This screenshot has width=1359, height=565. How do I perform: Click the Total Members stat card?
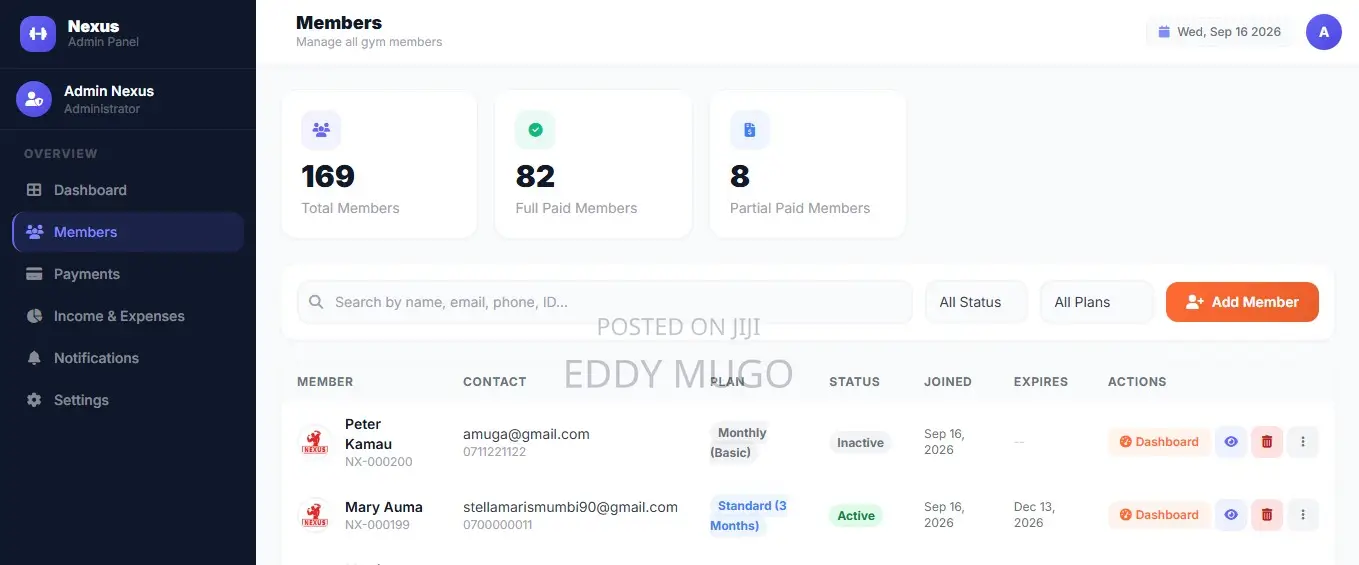pyautogui.click(x=379, y=164)
